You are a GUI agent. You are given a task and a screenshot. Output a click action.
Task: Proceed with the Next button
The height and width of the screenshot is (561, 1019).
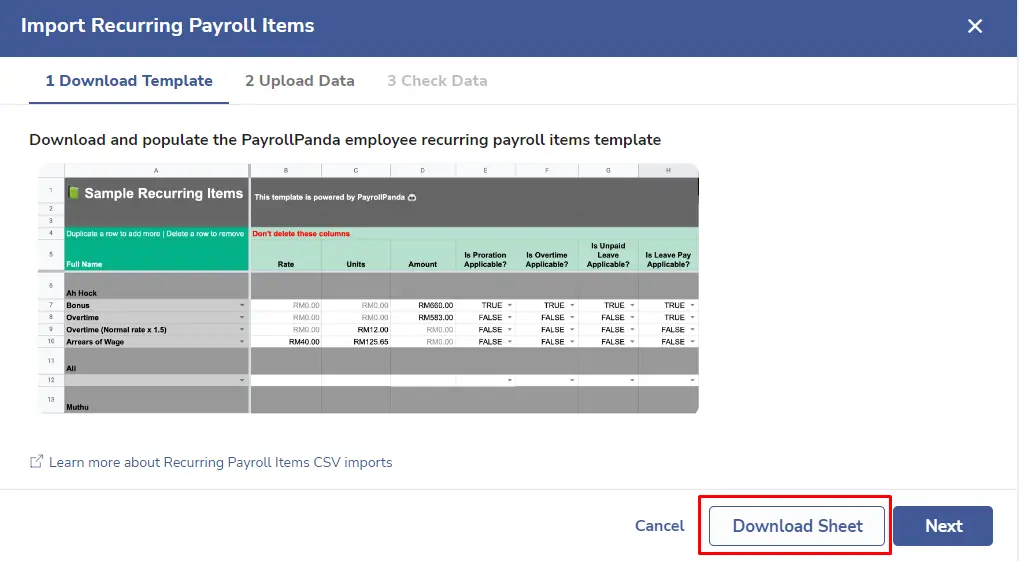pos(943,526)
